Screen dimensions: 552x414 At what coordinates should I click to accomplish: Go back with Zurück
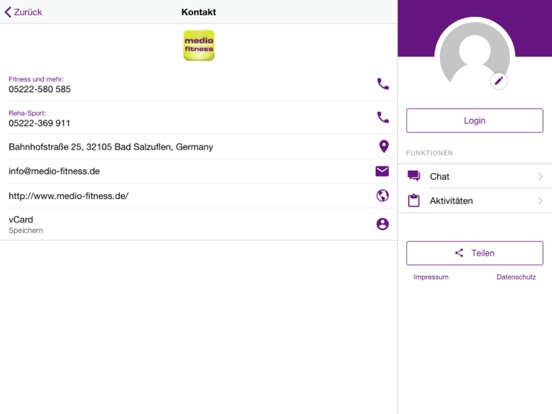pos(23,12)
